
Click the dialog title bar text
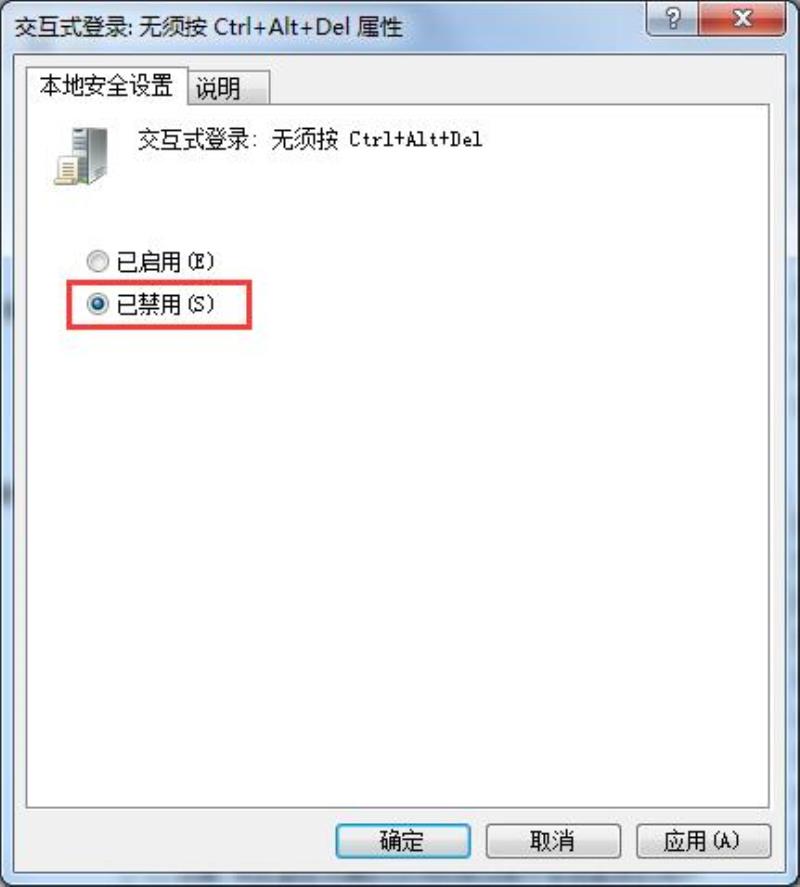coord(208,27)
